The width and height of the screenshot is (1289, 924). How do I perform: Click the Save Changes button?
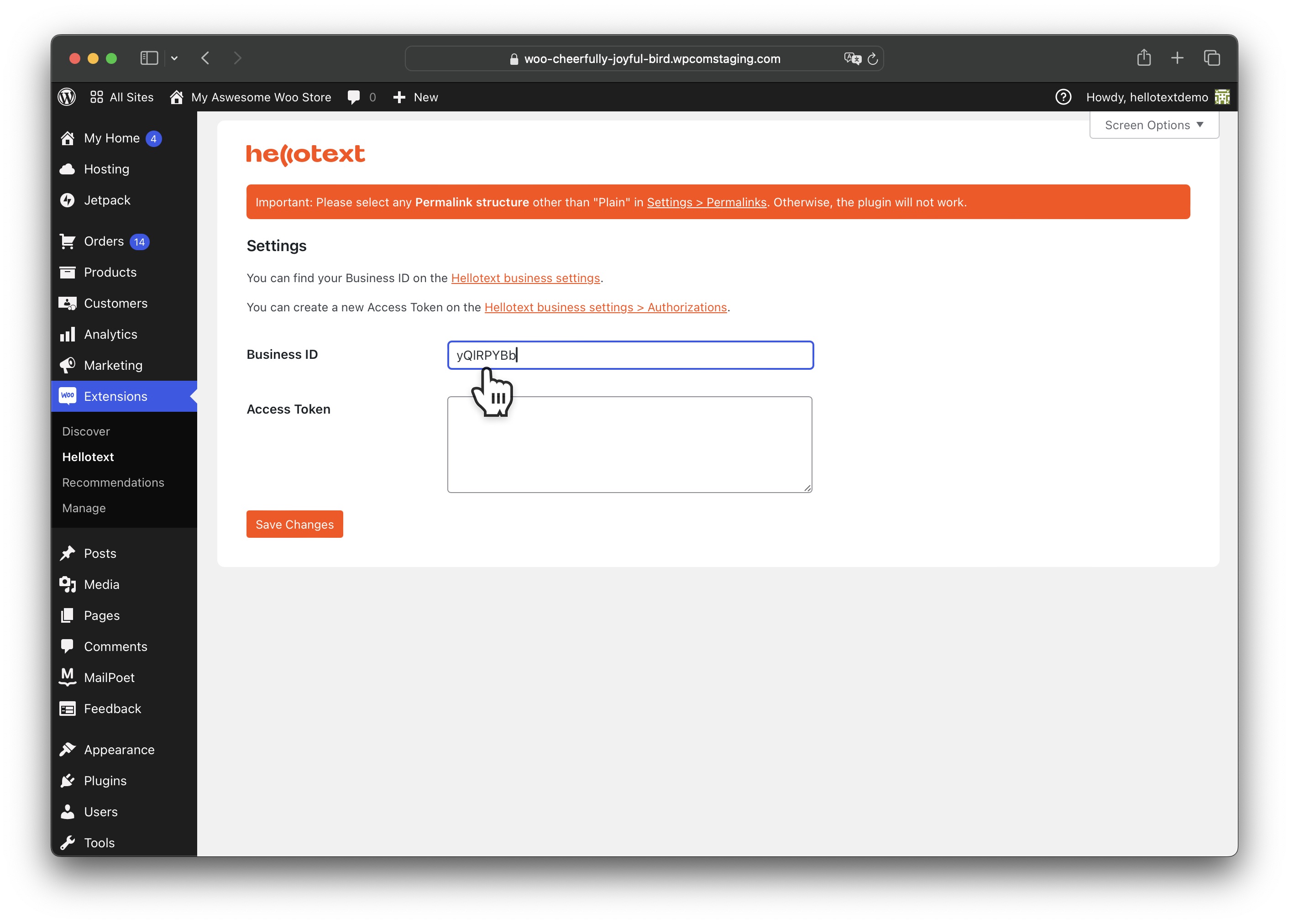point(294,524)
